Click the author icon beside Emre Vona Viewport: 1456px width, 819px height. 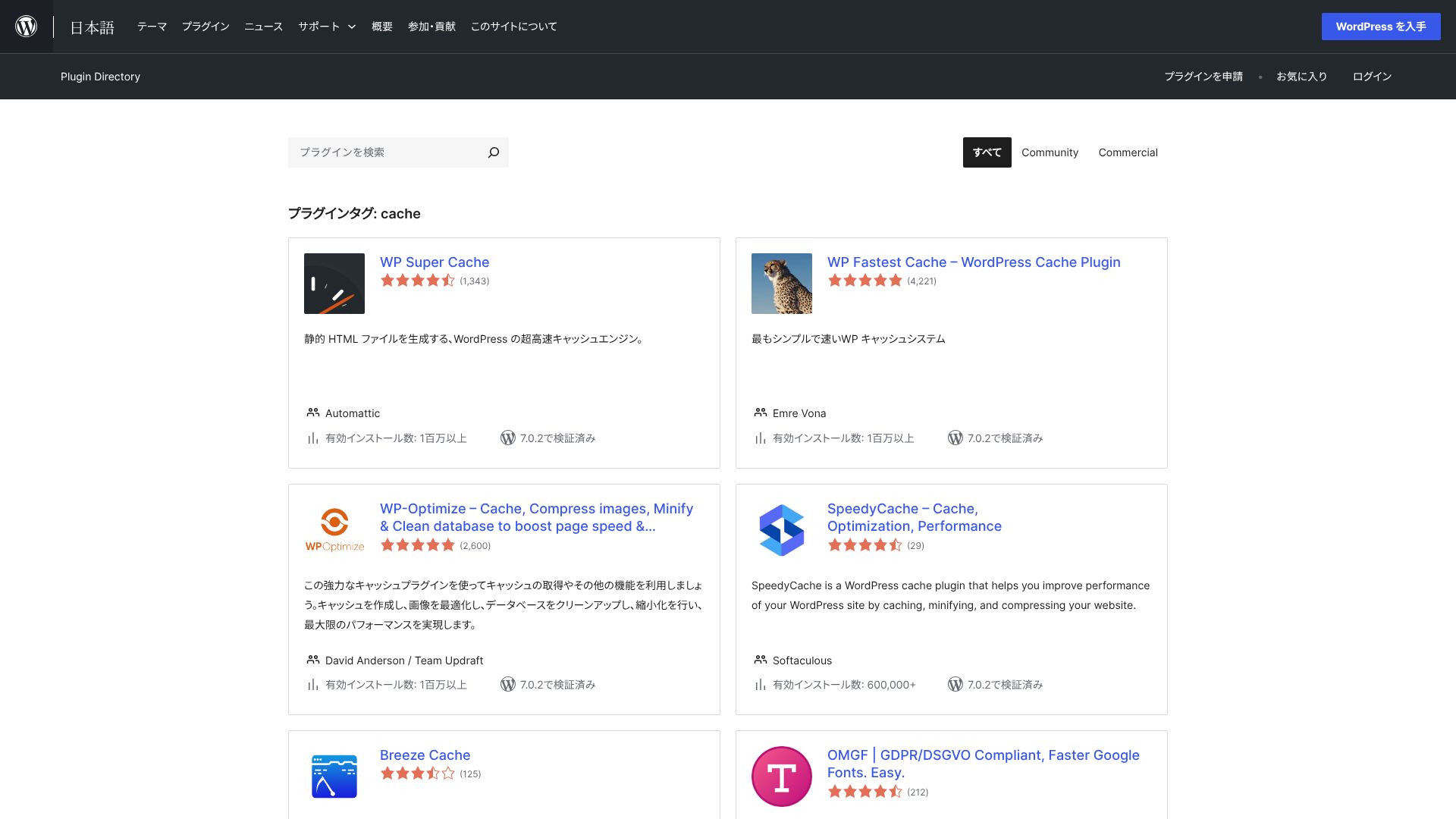(x=761, y=413)
